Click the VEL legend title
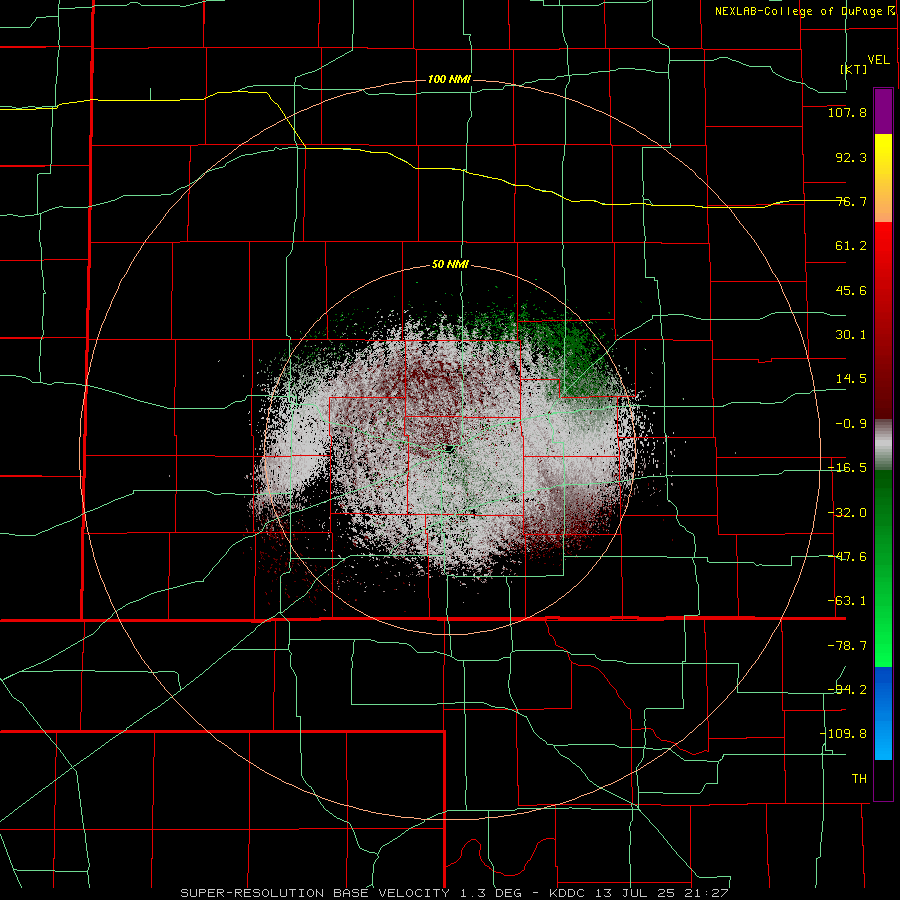The height and width of the screenshot is (900, 900). [x=878, y=60]
